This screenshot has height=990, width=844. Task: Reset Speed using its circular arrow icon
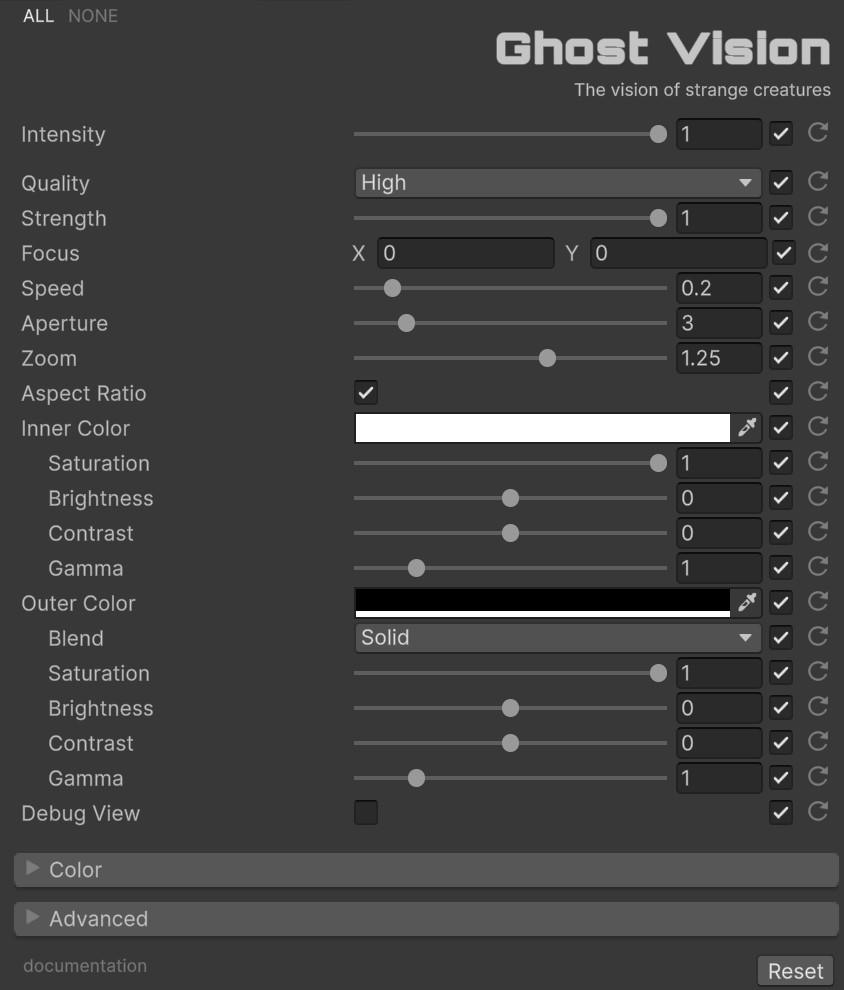(817, 286)
